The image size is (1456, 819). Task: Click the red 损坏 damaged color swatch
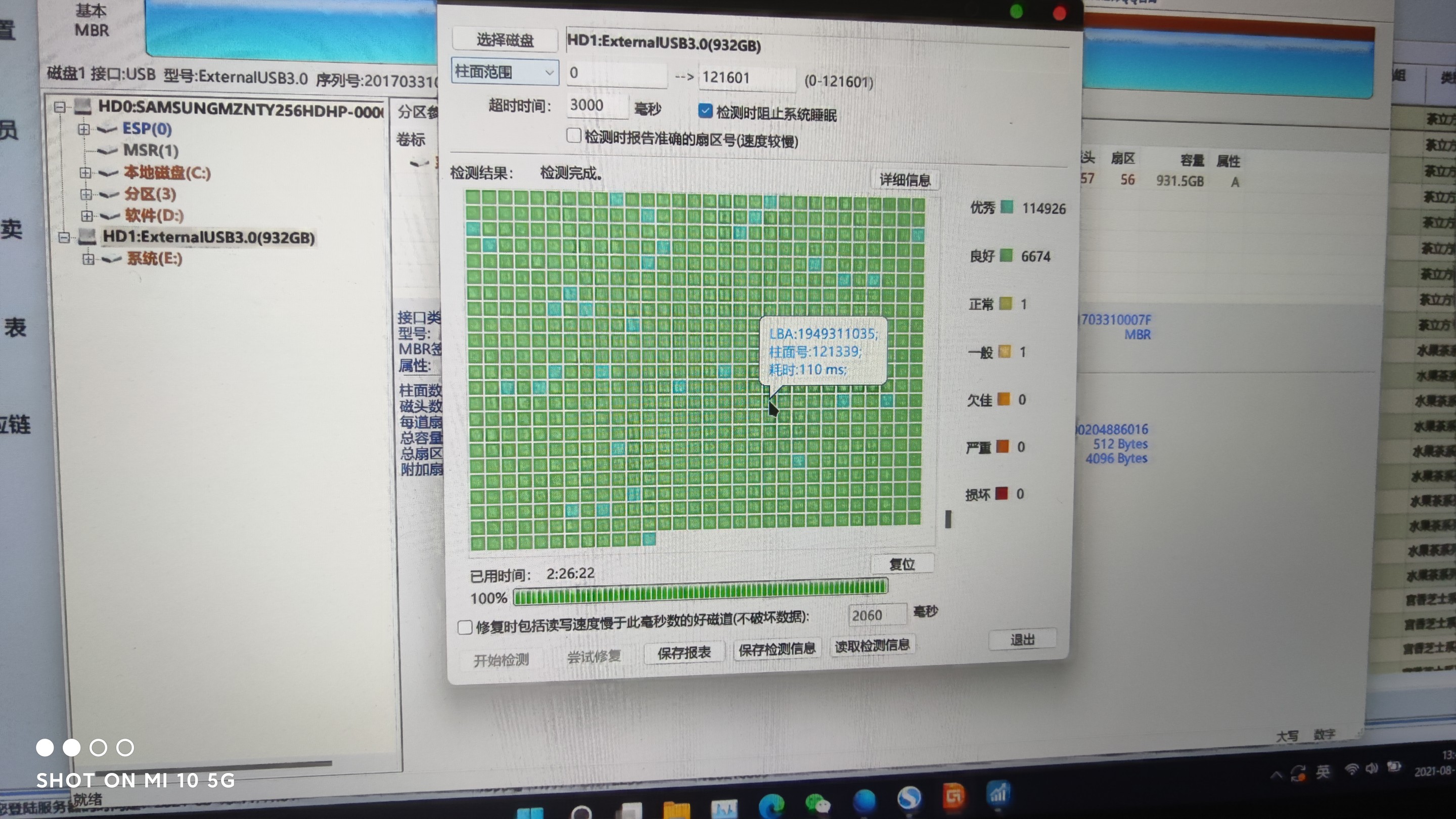point(1001,493)
